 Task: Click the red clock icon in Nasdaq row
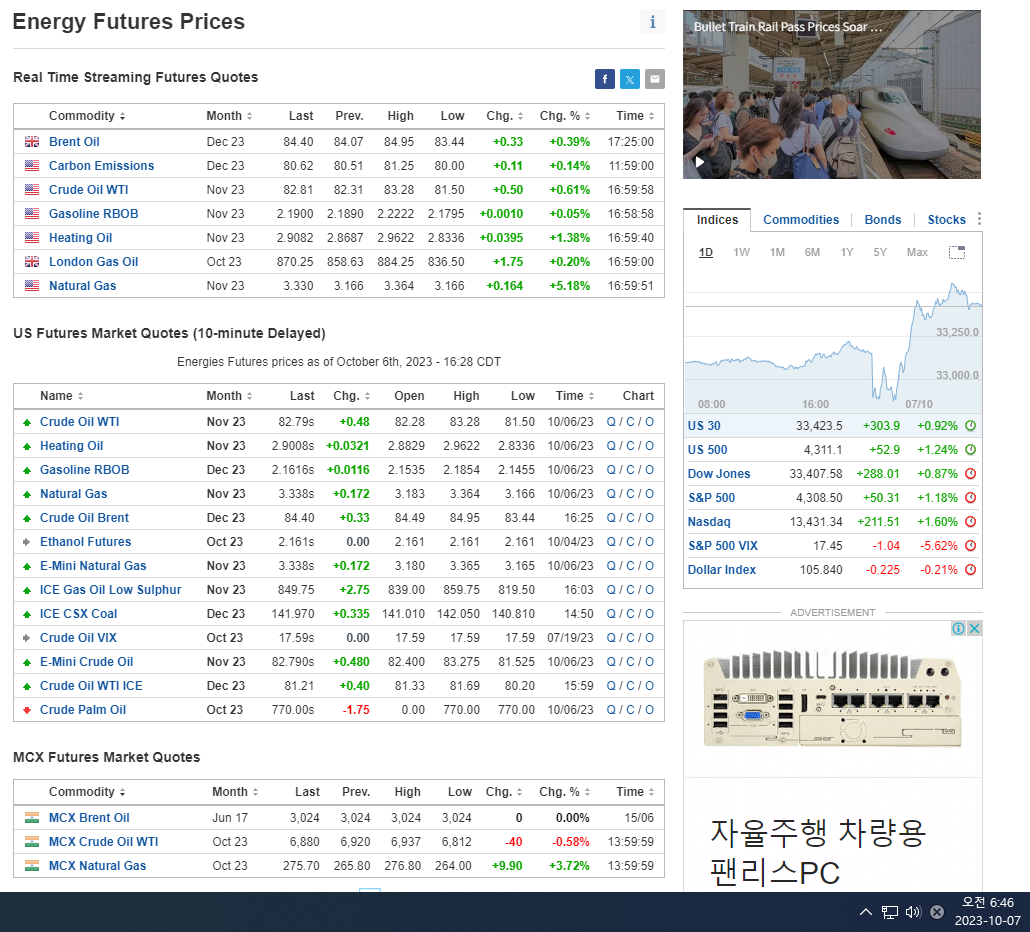coord(970,521)
